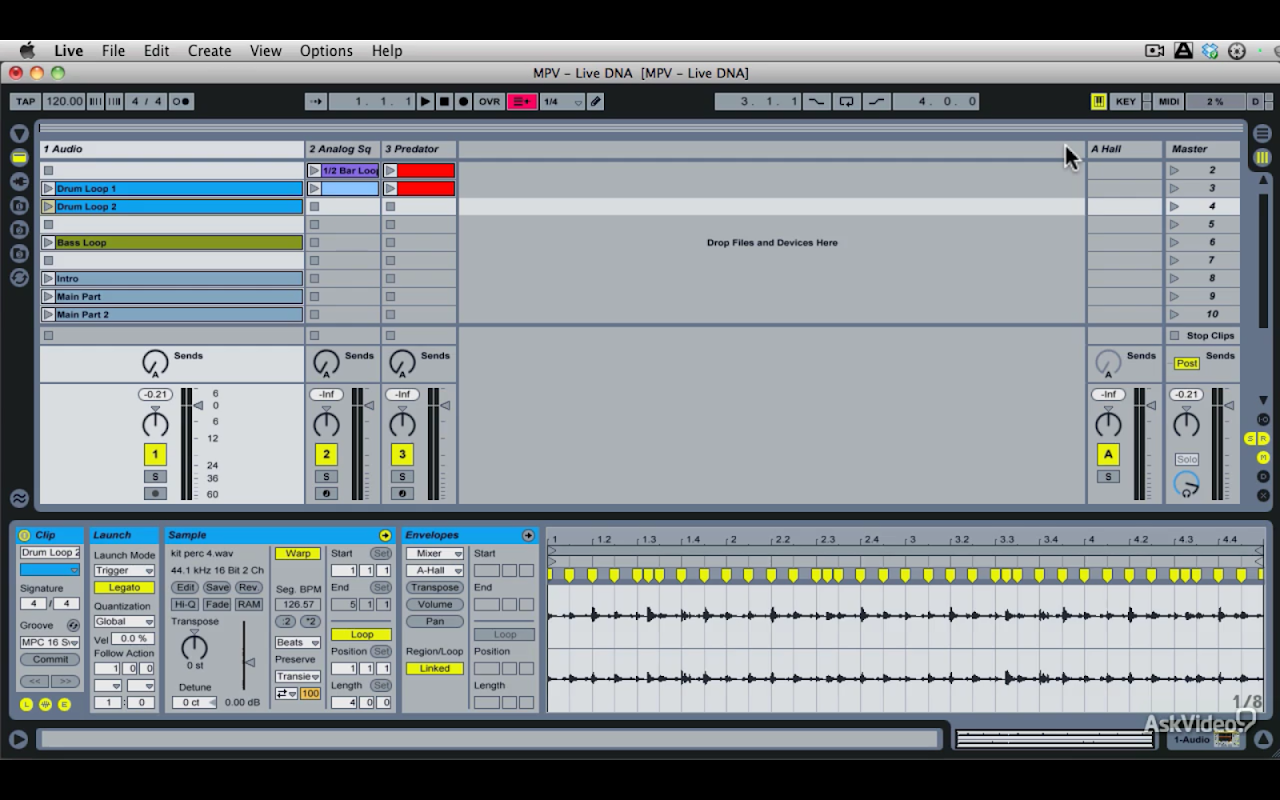
Task: Enable Follow in the transport bar
Action: tap(316, 101)
